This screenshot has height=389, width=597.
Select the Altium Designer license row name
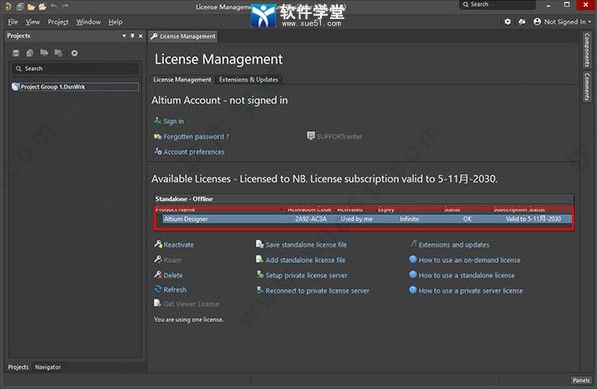tap(186, 219)
